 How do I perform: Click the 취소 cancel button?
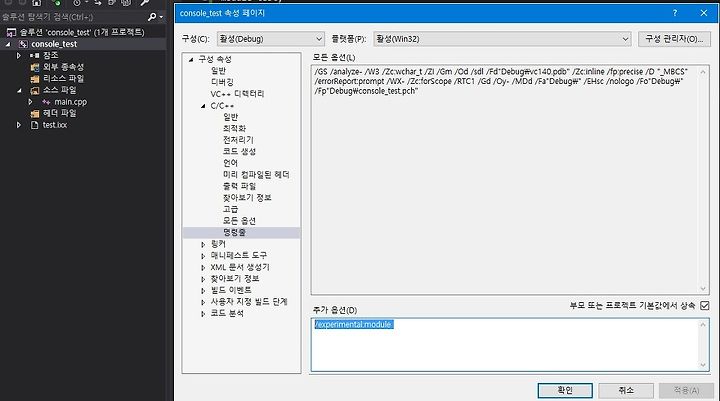click(x=626, y=390)
